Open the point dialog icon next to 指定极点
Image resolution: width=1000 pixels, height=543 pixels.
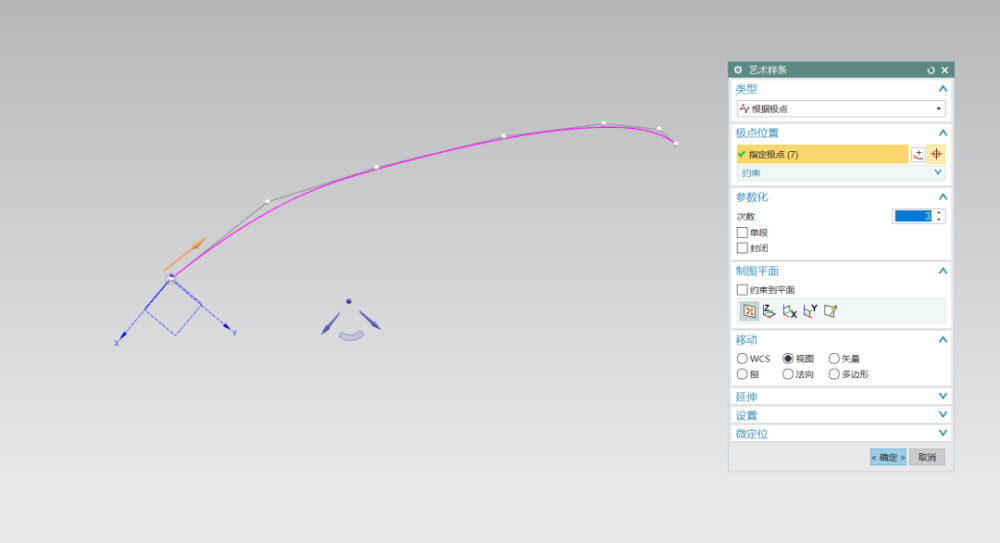(x=918, y=154)
